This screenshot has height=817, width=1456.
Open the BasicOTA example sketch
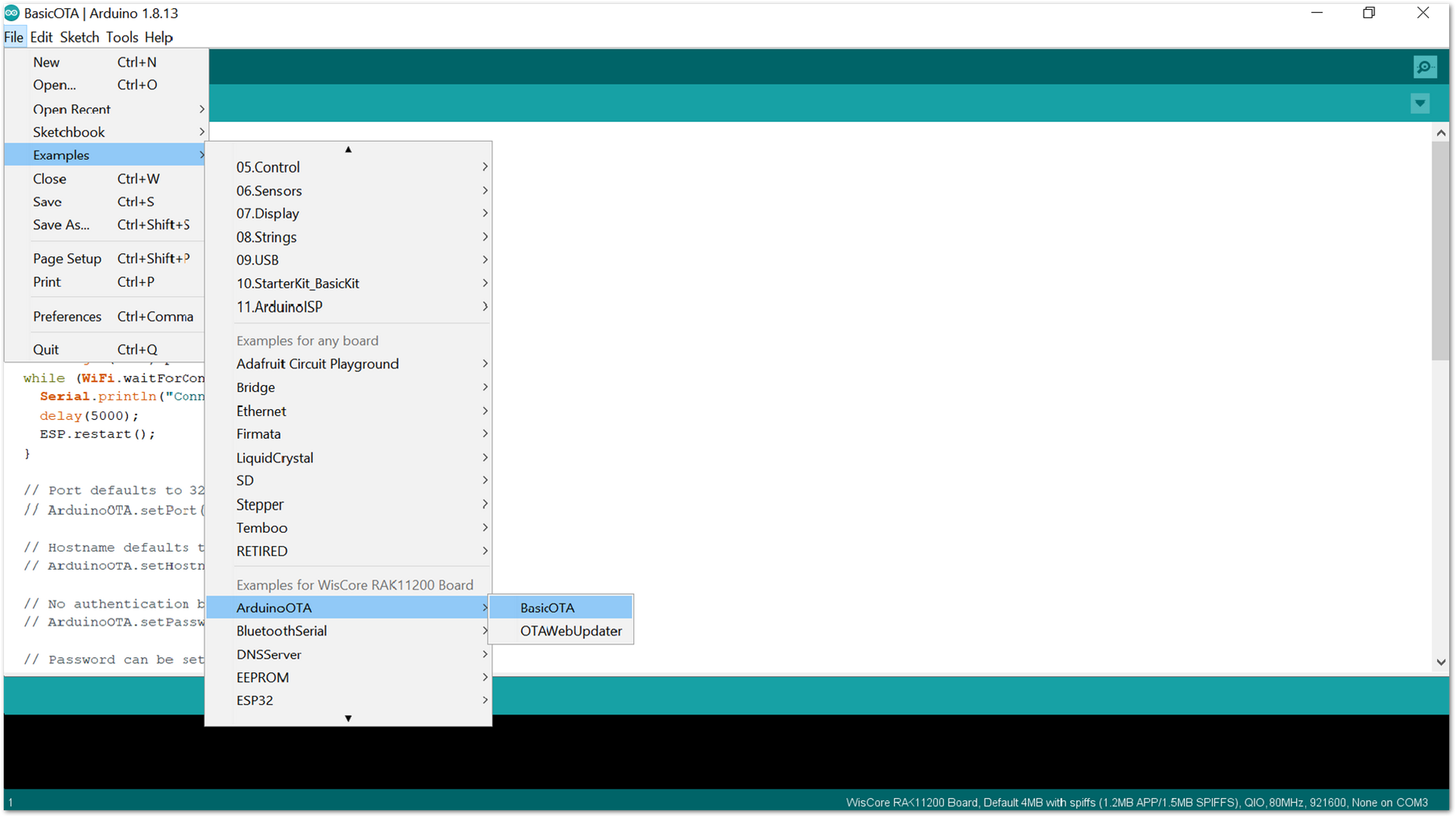(x=561, y=608)
